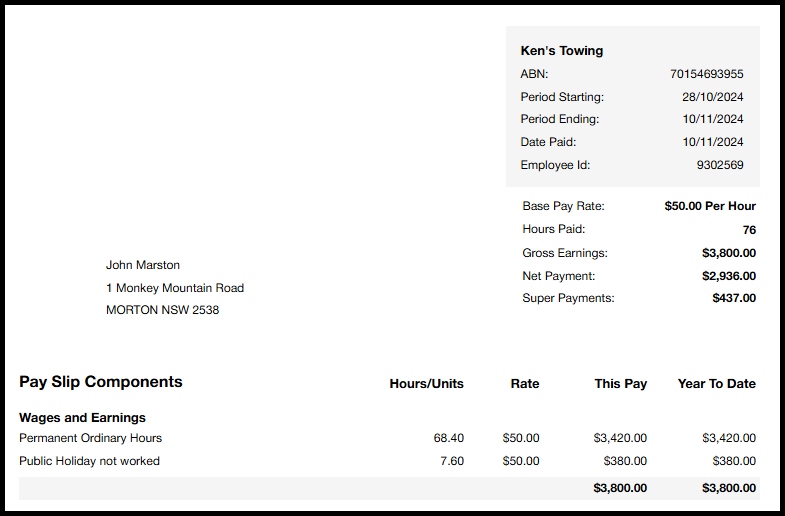Click the Hours/Units column header
The image size is (785, 516).
click(x=426, y=384)
